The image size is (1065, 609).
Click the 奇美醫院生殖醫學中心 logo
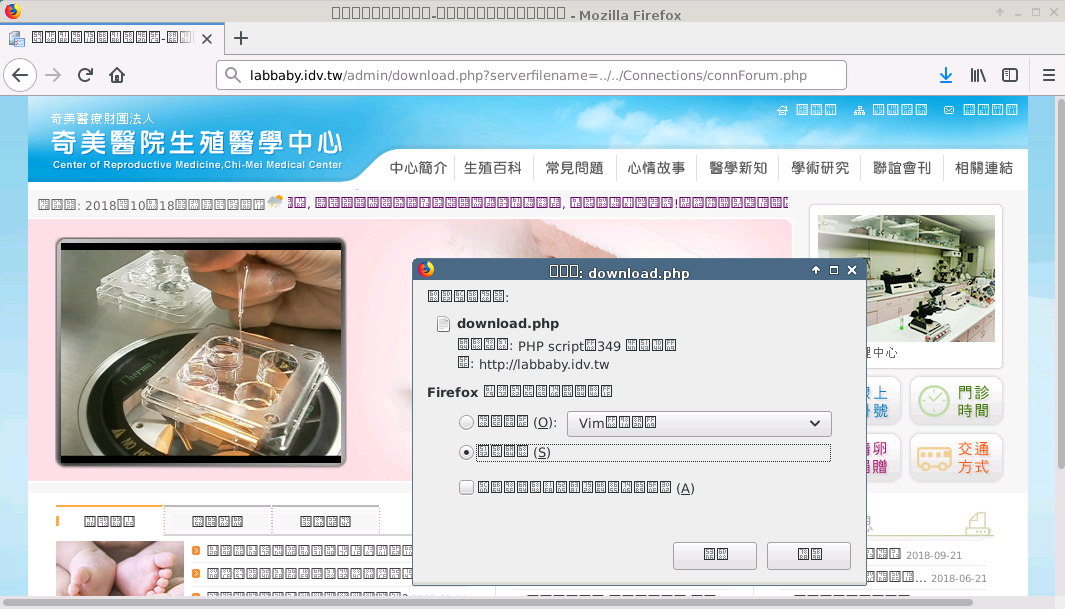click(197, 142)
